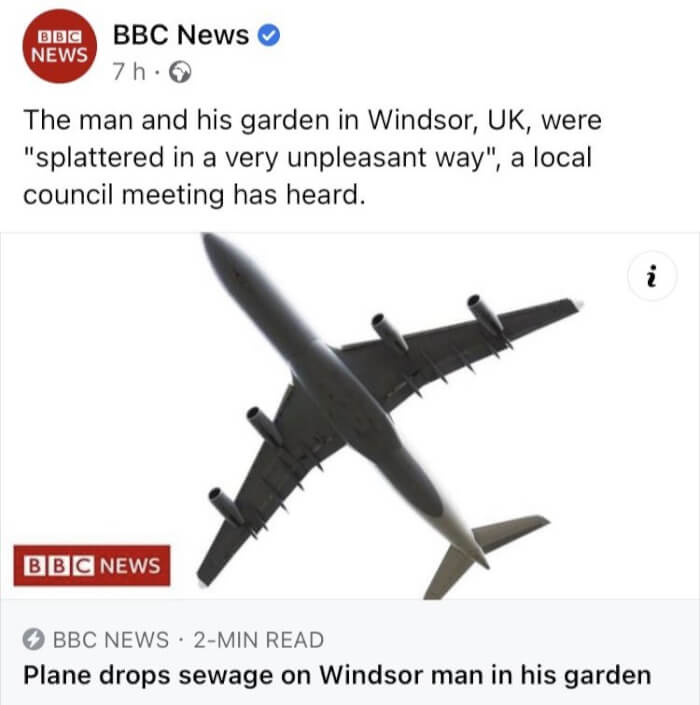This screenshot has height=705, width=700.
Task: Open the BBC News page name link
Action: [x=181, y=35]
